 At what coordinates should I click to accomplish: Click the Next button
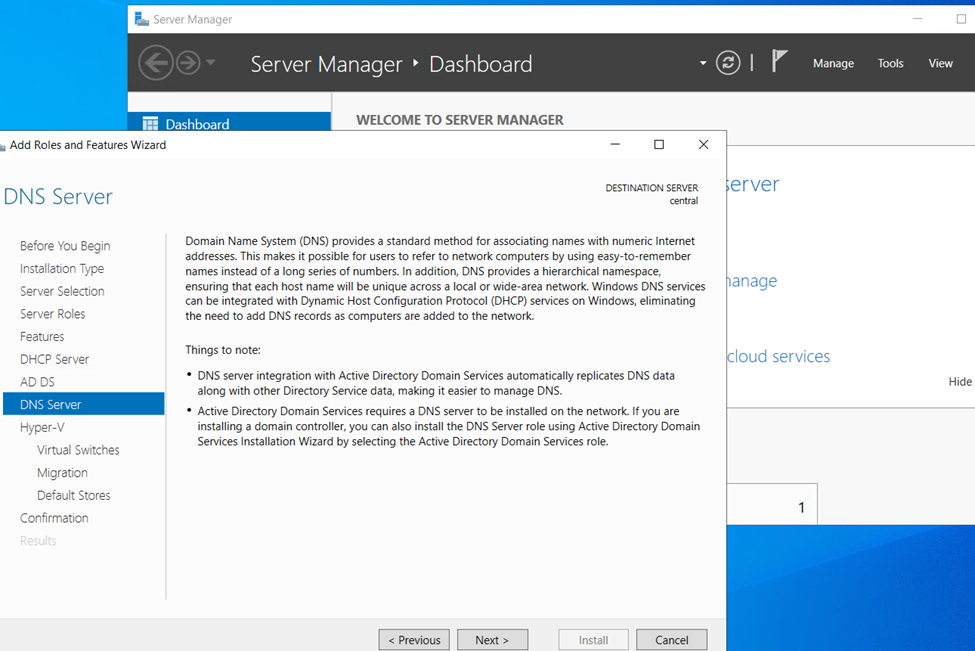click(492, 640)
